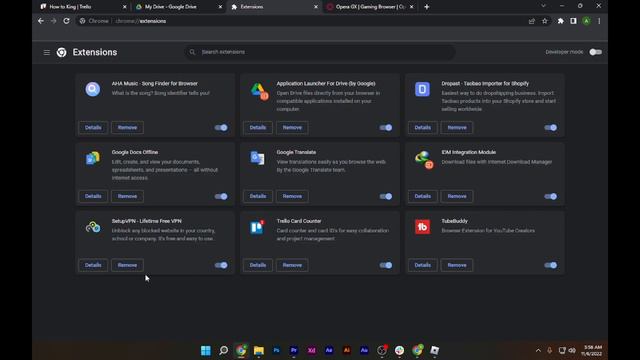Click the Chrome logo beside Extensions title
This screenshot has height=360, width=640.
(62, 52)
